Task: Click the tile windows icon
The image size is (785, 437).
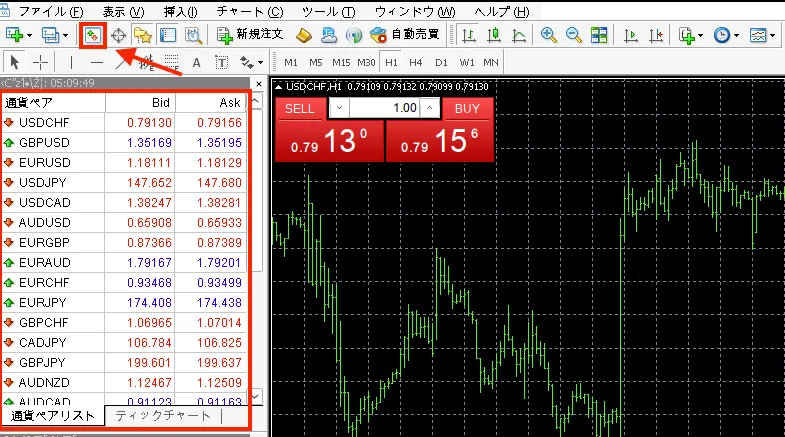Action: pyautogui.click(x=598, y=35)
